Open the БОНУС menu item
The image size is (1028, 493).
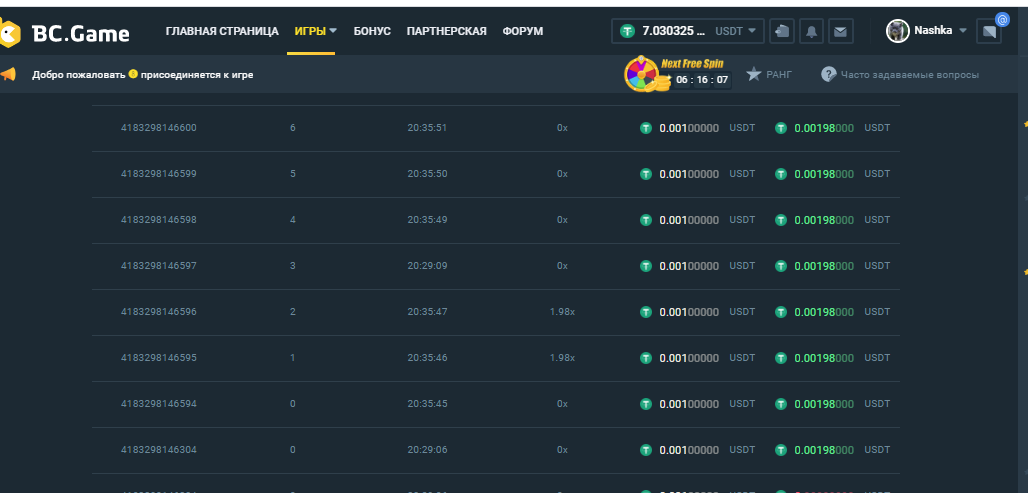372,31
